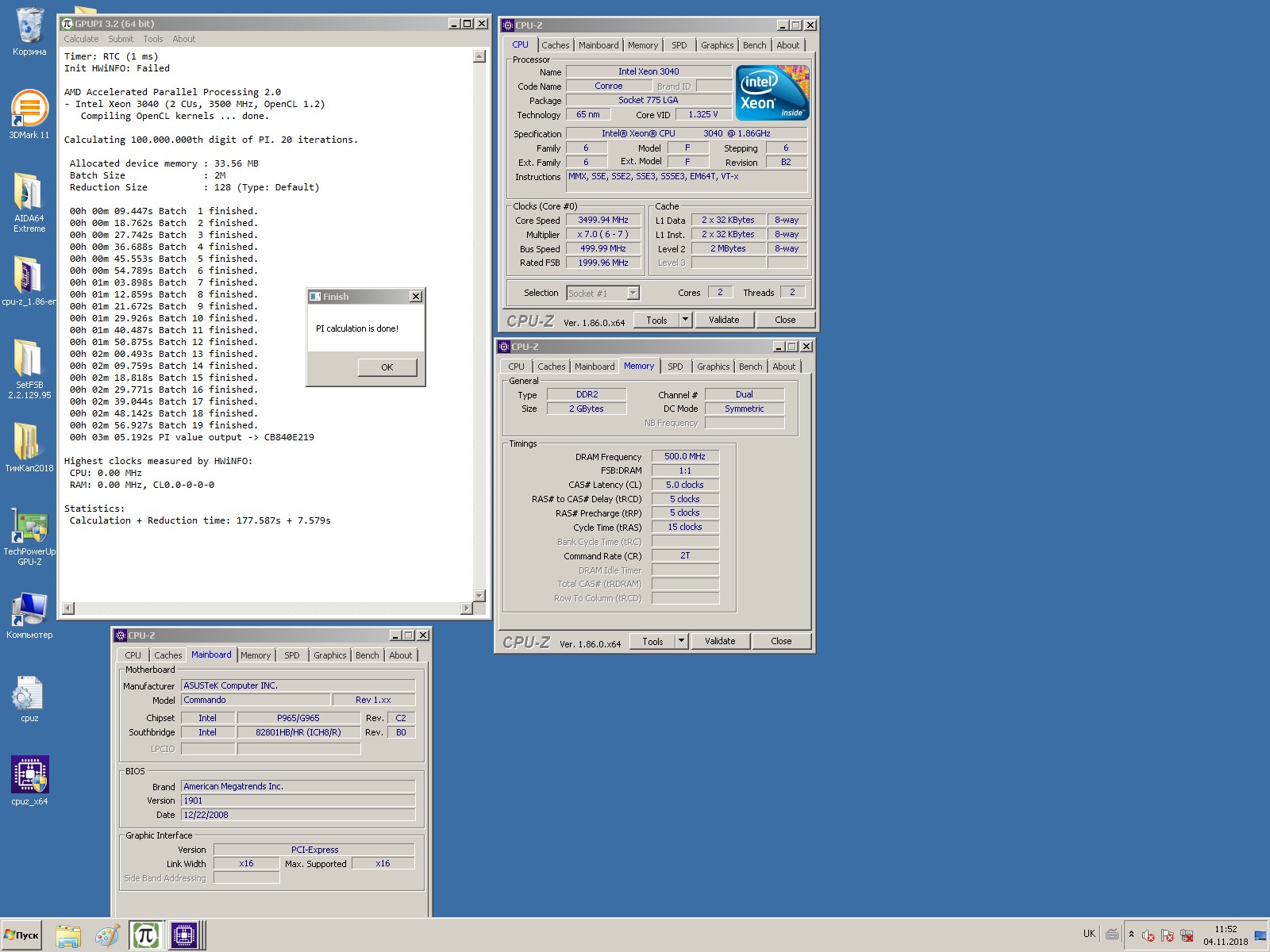Open the Submit menu in GPUPI

pyautogui.click(x=121, y=39)
